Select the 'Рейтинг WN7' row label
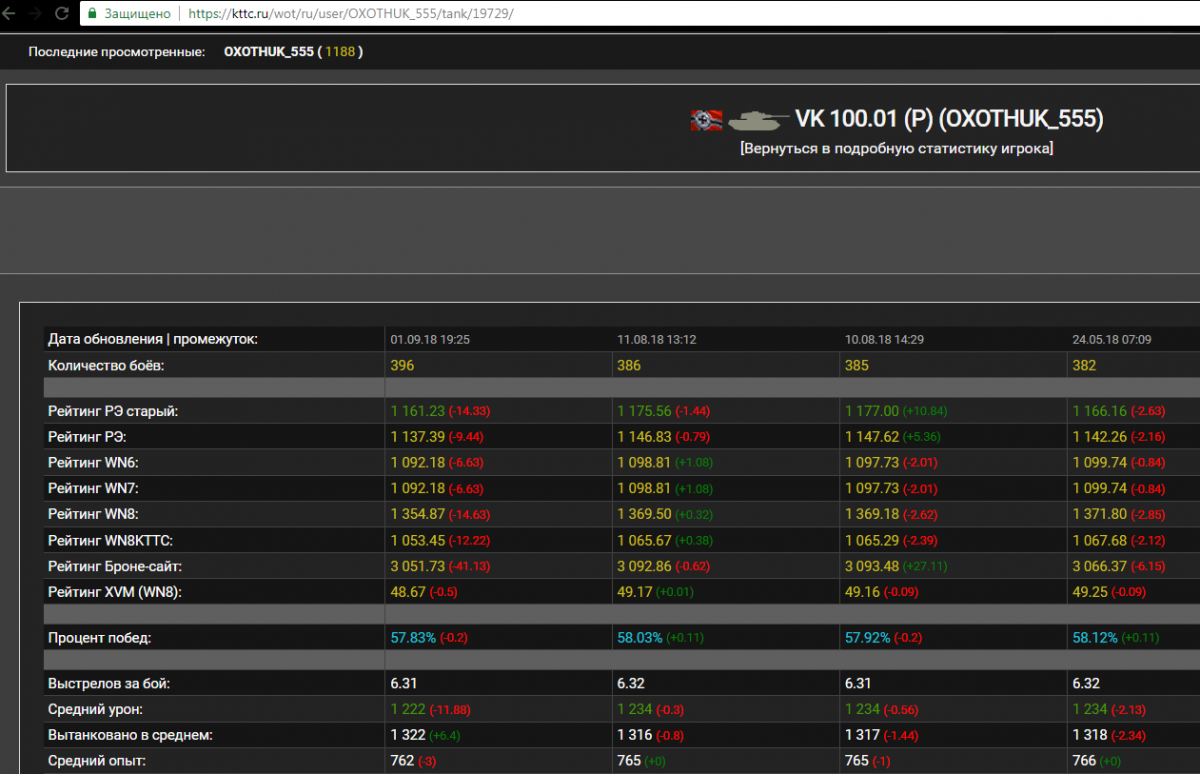The height and width of the screenshot is (774, 1200). coord(93,488)
